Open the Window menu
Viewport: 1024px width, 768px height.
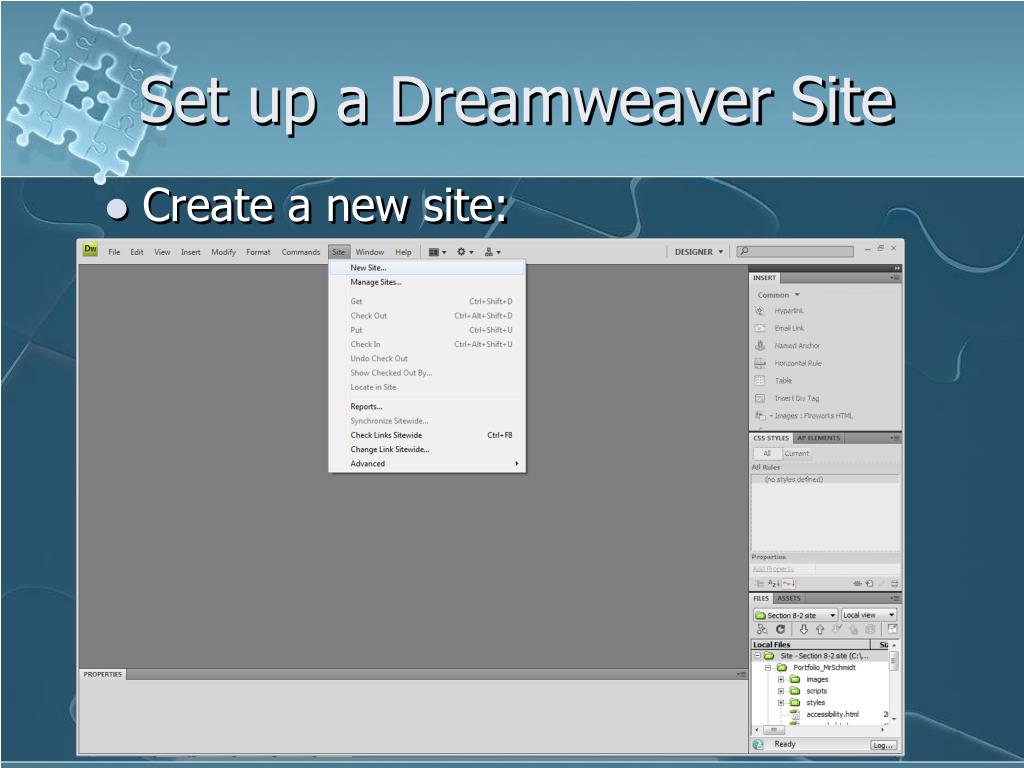(370, 252)
